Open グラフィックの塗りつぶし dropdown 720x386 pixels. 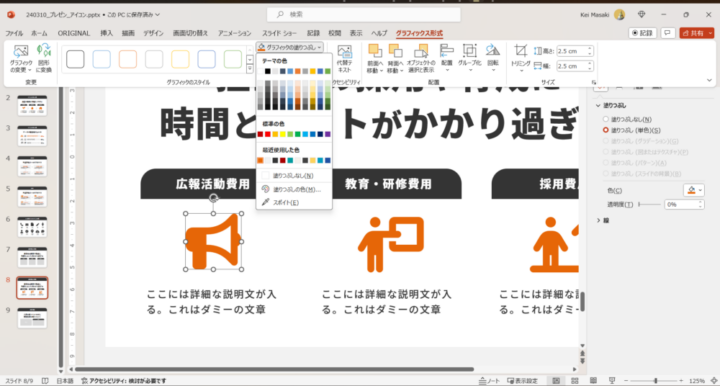point(290,47)
